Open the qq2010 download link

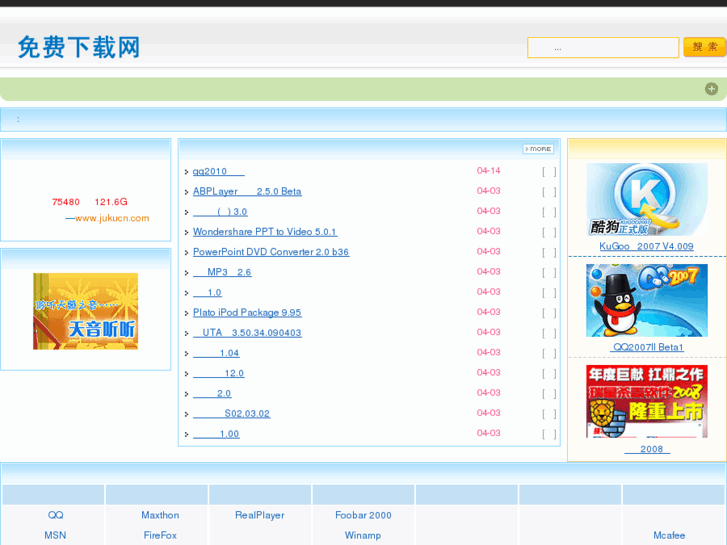tap(218, 171)
